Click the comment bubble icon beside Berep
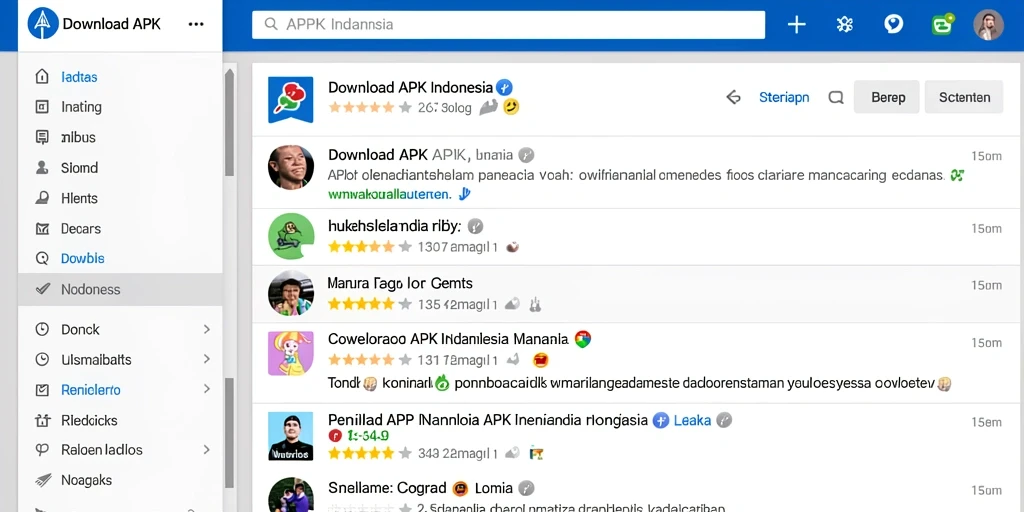The height and width of the screenshot is (512, 1024). pyautogui.click(x=836, y=98)
